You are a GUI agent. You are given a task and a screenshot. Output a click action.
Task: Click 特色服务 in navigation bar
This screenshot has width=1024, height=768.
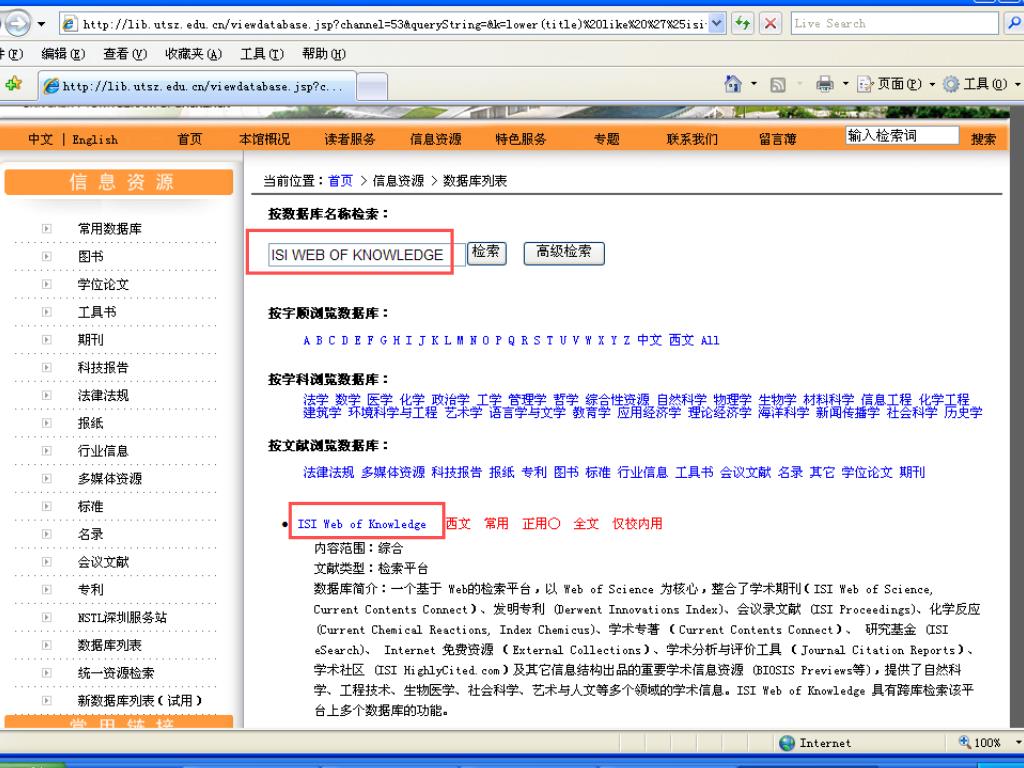pyautogui.click(x=521, y=138)
